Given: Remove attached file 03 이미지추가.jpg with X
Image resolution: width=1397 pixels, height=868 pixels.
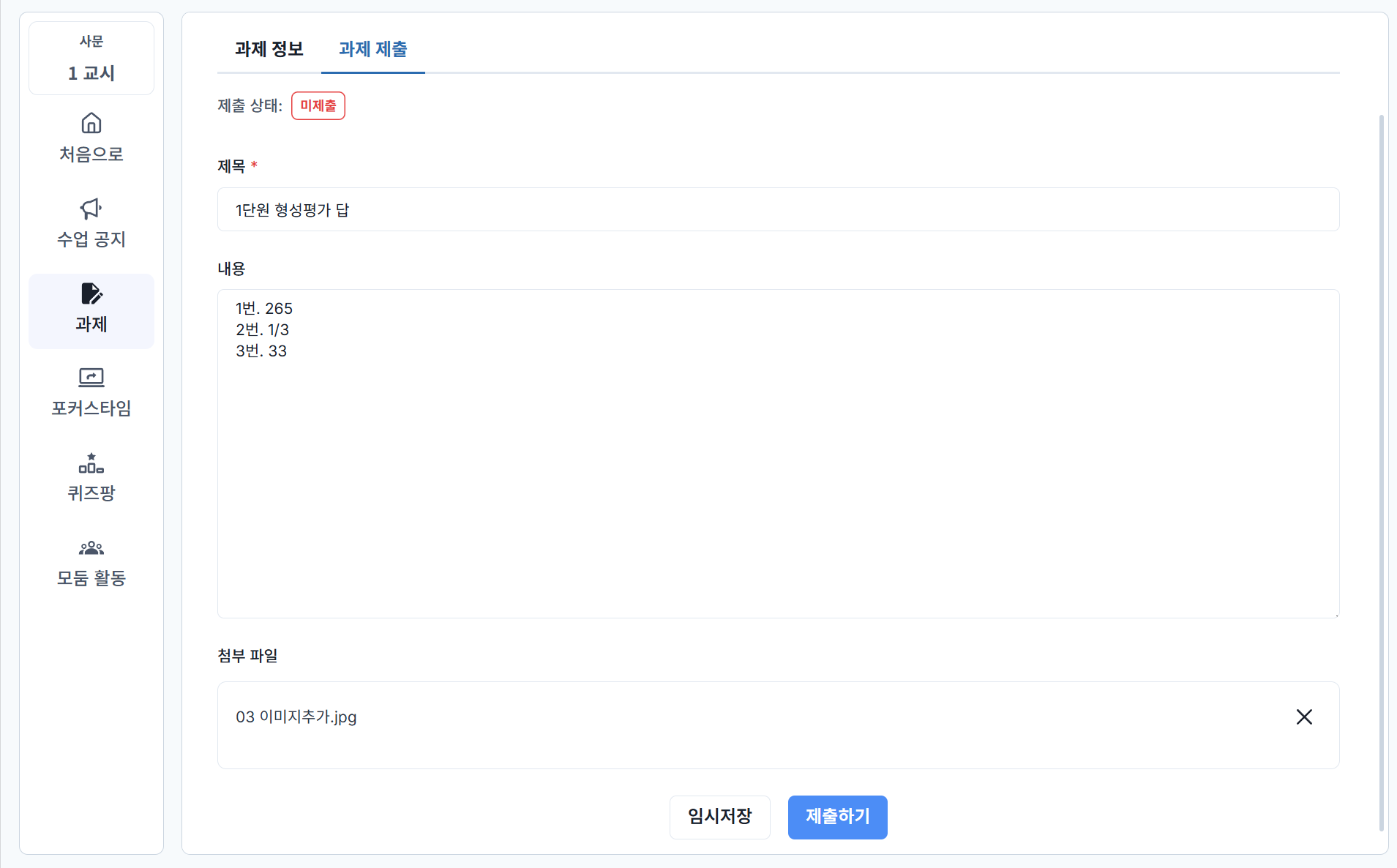Looking at the screenshot, I should point(1304,717).
